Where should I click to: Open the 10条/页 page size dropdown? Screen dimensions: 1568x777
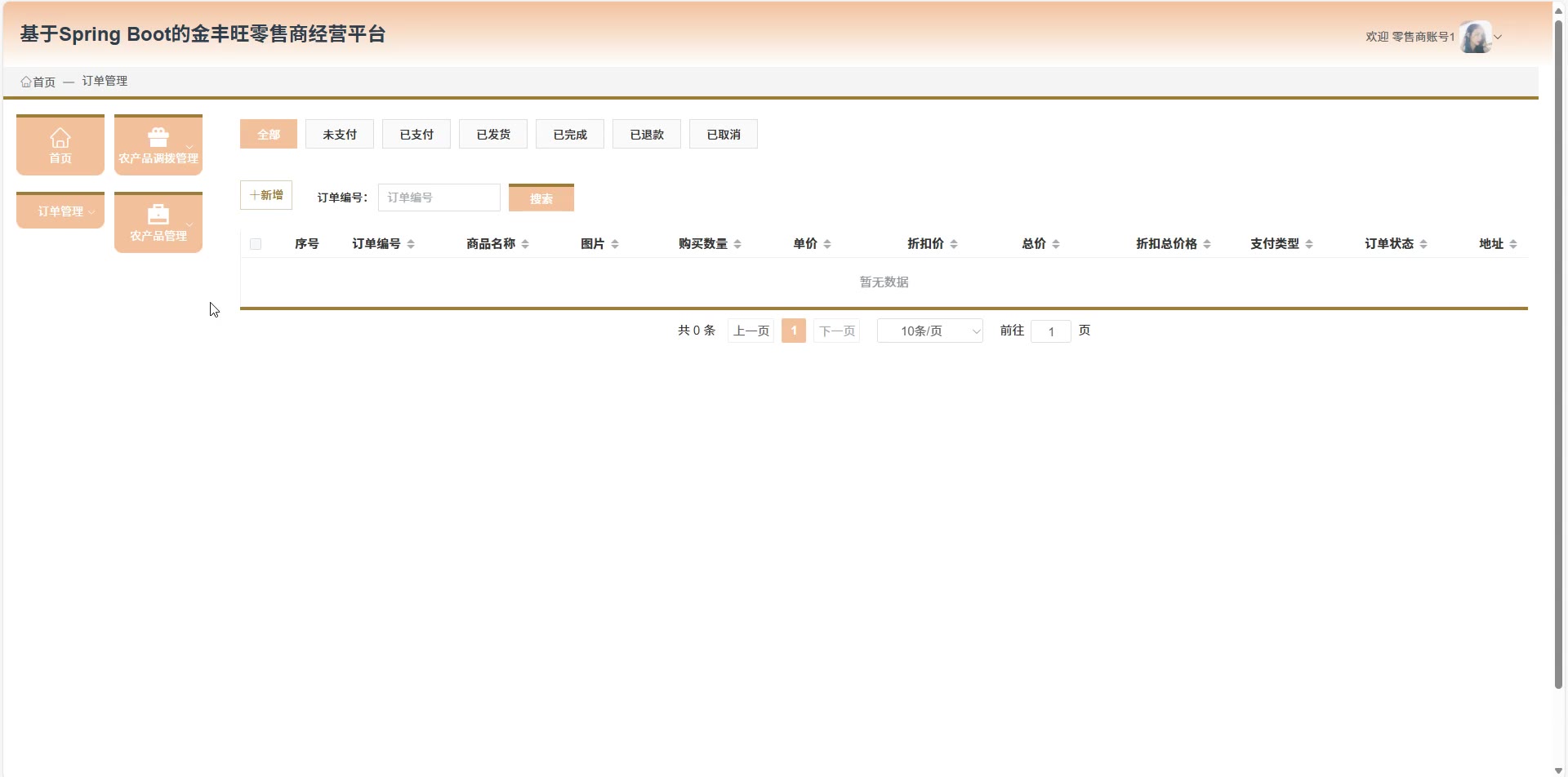tap(930, 331)
